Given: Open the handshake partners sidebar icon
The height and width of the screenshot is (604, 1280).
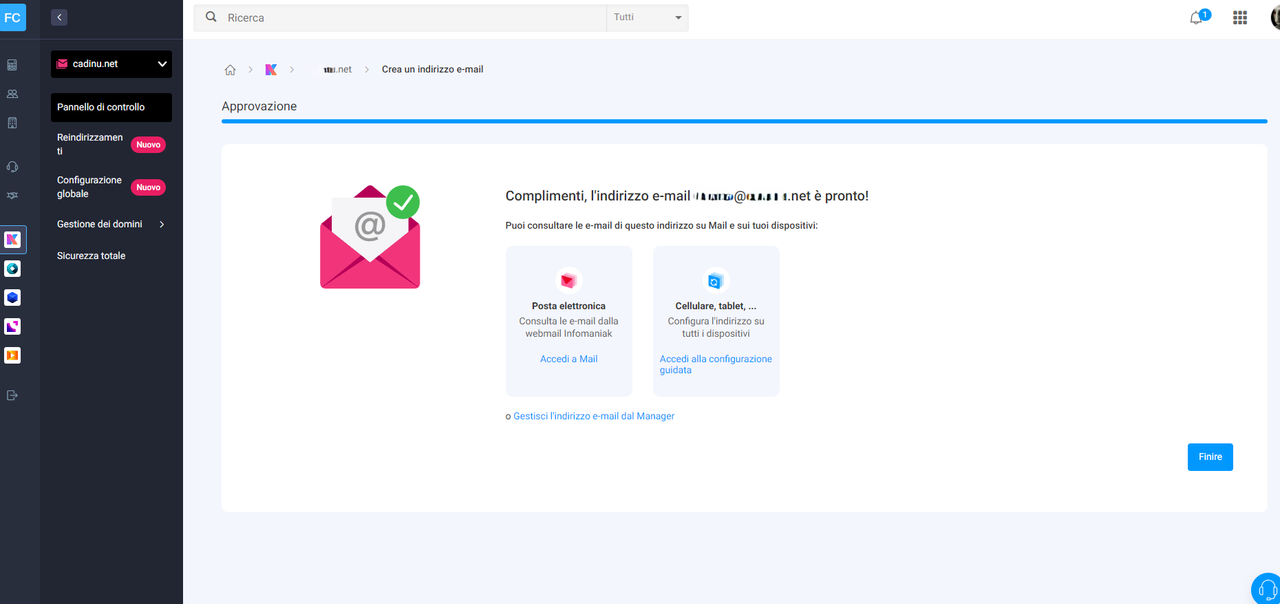Looking at the screenshot, I should 12,196.
